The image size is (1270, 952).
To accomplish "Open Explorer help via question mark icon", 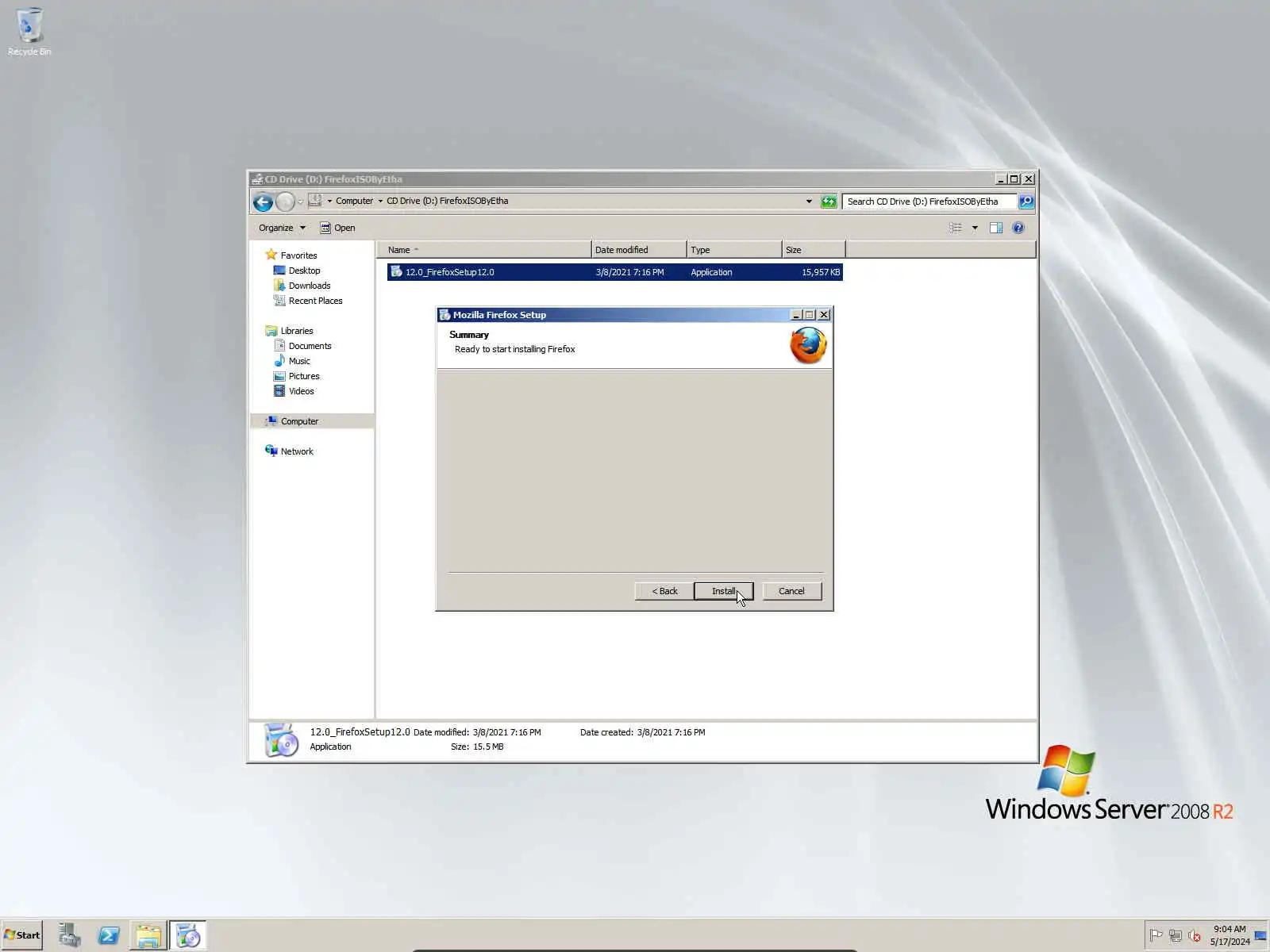I will coord(1018,228).
